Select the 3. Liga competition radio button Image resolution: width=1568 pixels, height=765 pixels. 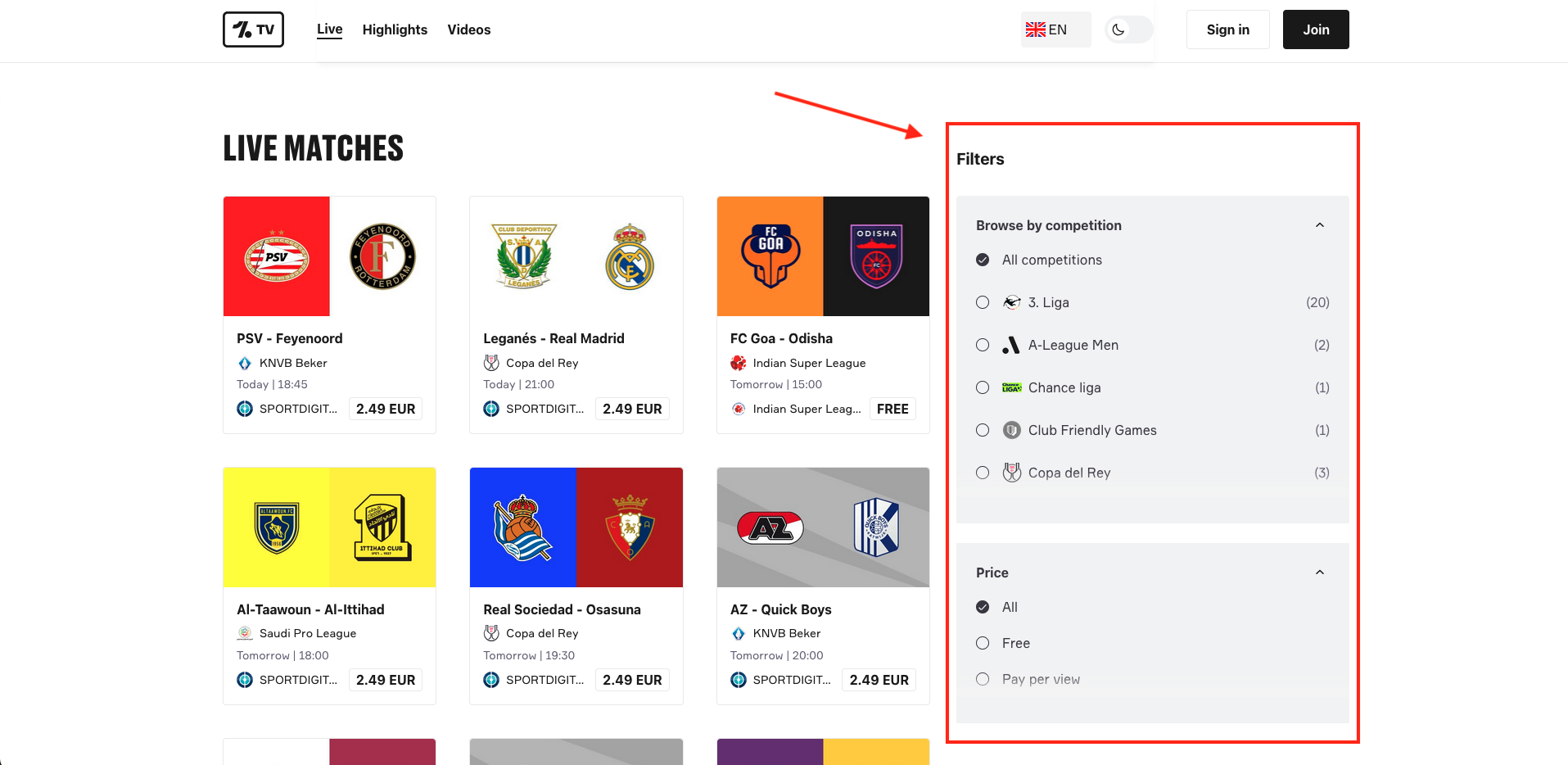pyautogui.click(x=982, y=301)
